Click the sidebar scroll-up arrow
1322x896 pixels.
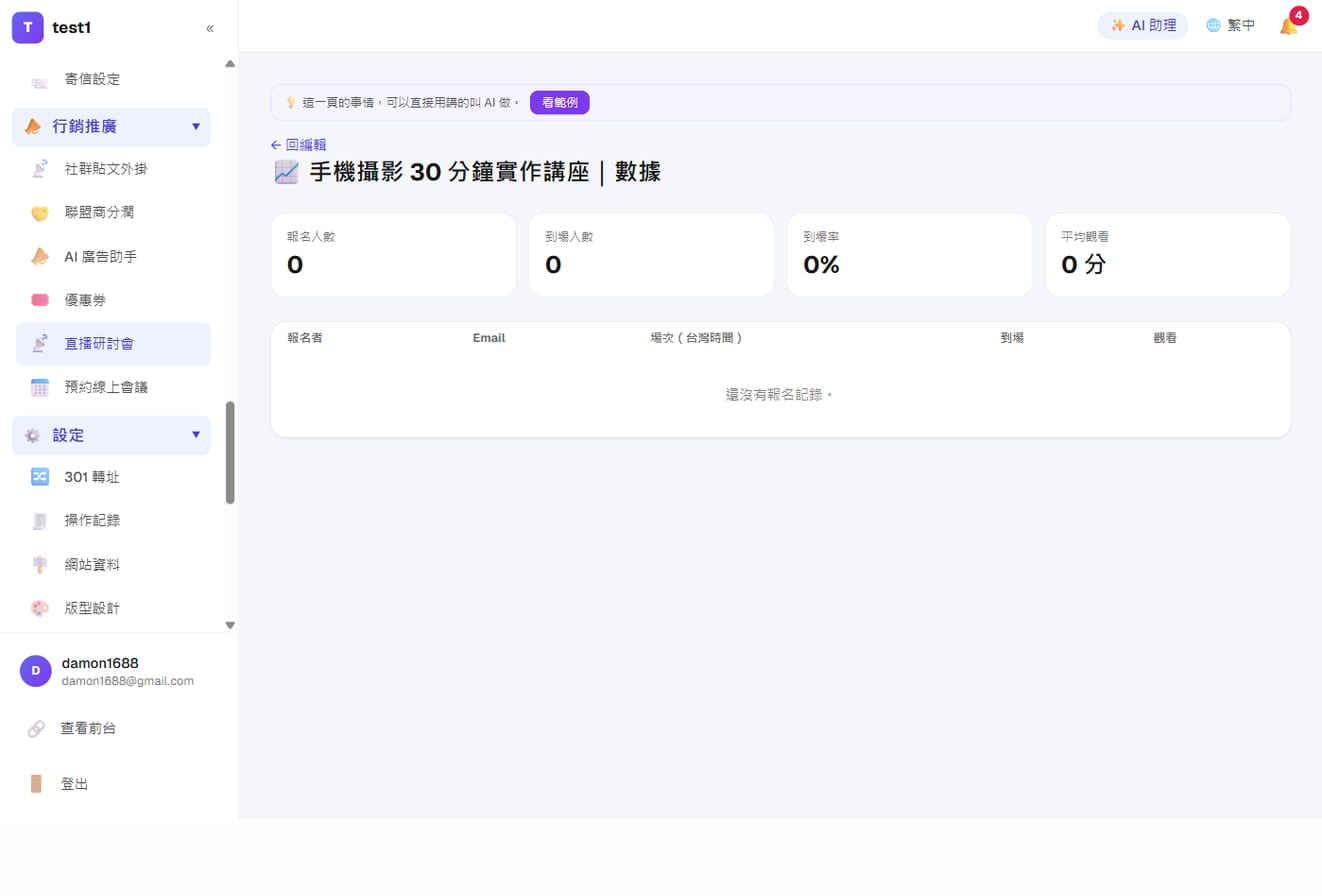coord(230,64)
